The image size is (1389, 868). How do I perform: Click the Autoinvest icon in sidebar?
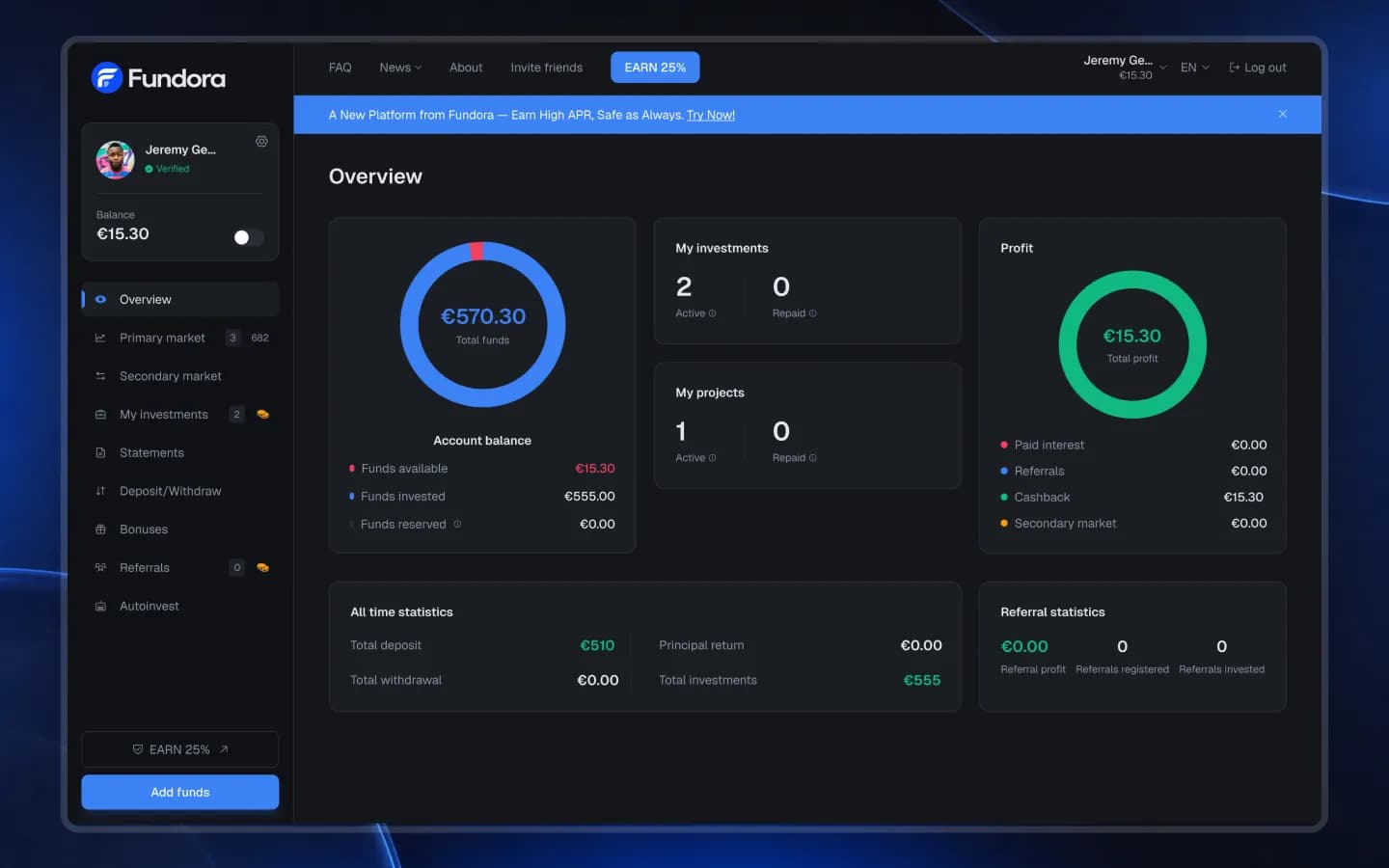100,607
